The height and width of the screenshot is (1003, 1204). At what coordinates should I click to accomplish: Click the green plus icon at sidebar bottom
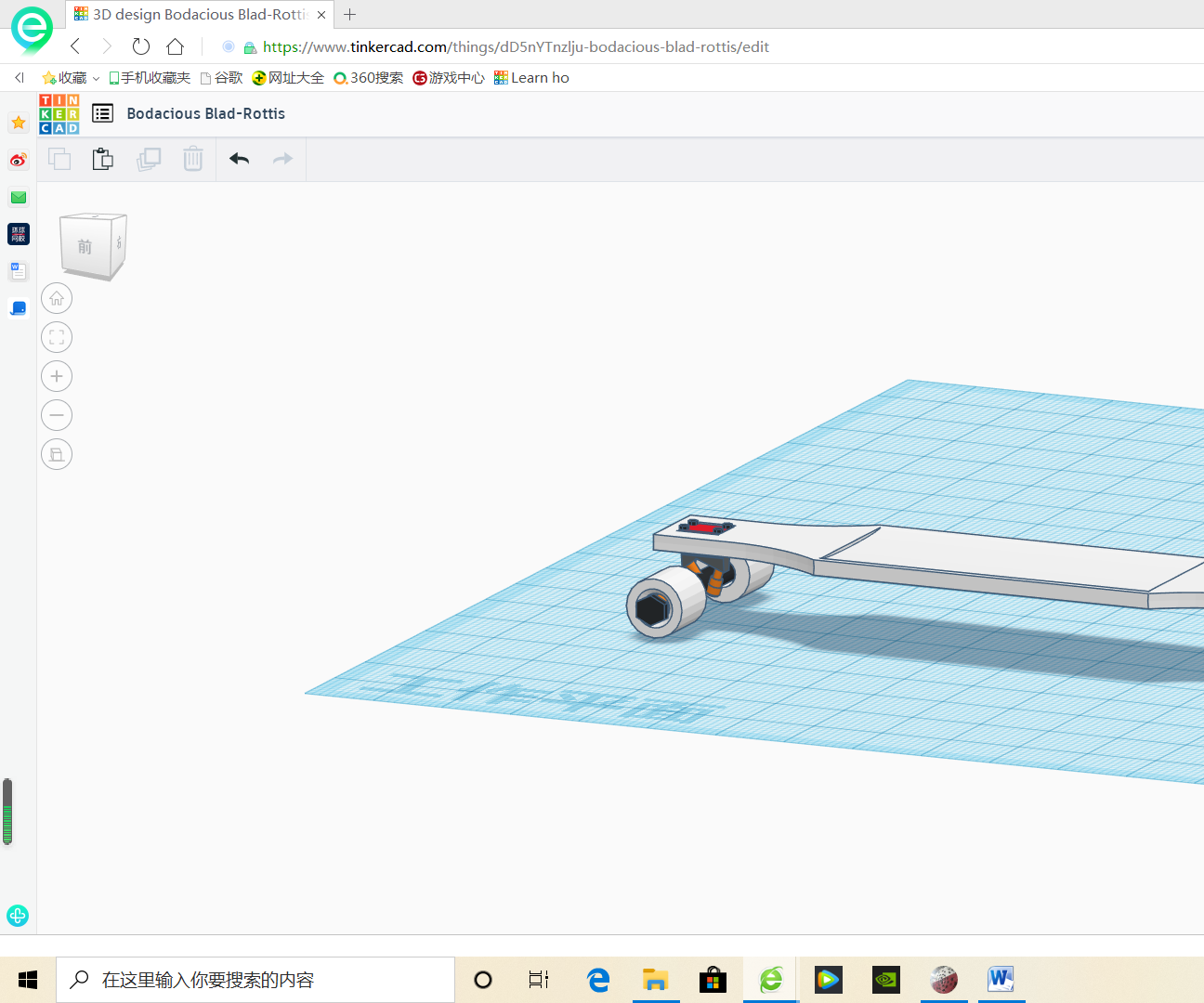[x=18, y=916]
